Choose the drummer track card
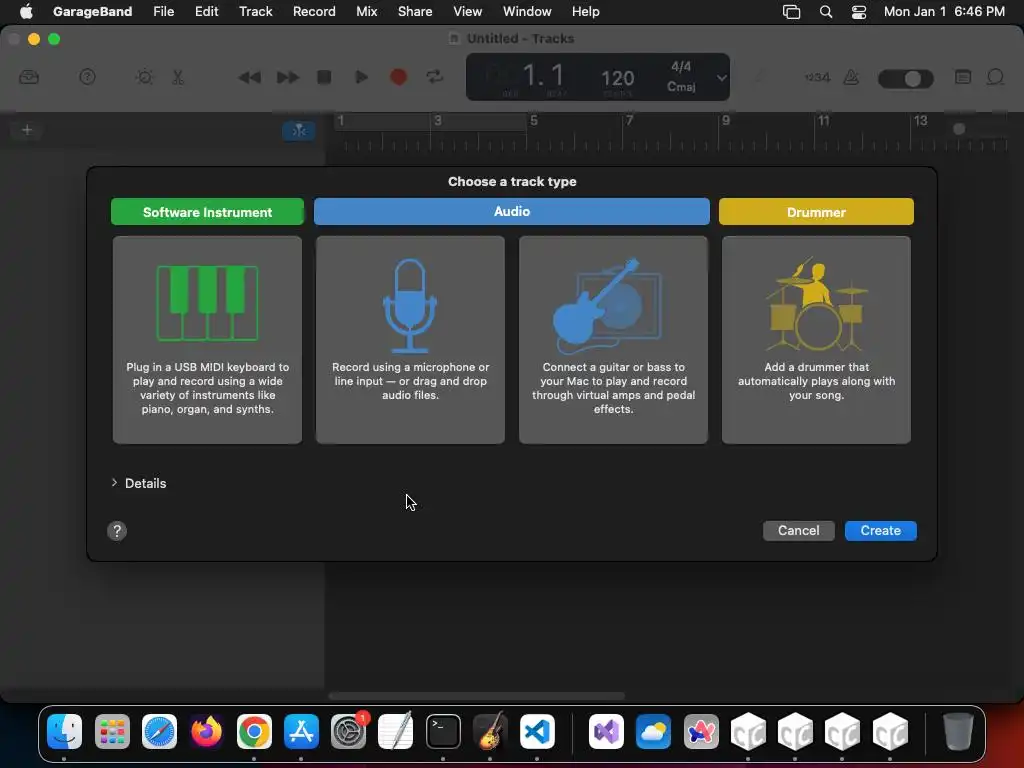1024x768 pixels. click(816, 340)
